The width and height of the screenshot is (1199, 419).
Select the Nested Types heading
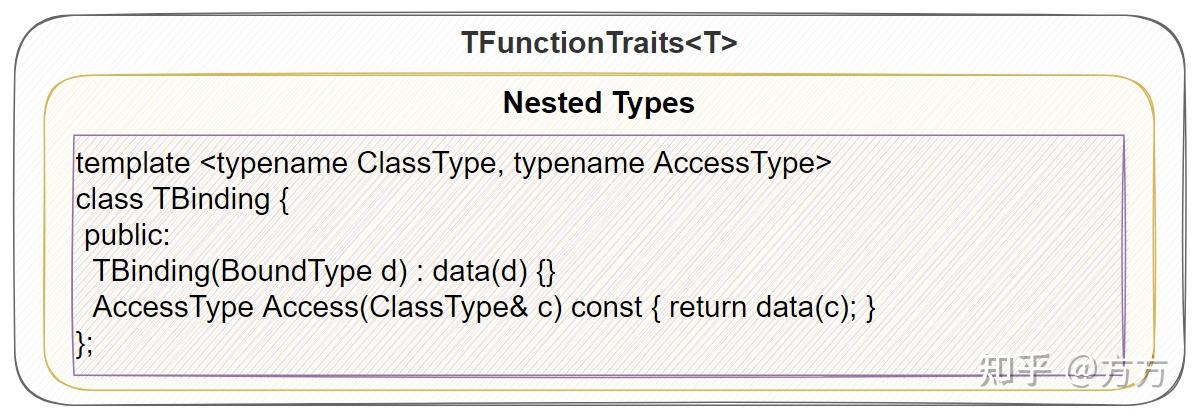tap(599, 102)
